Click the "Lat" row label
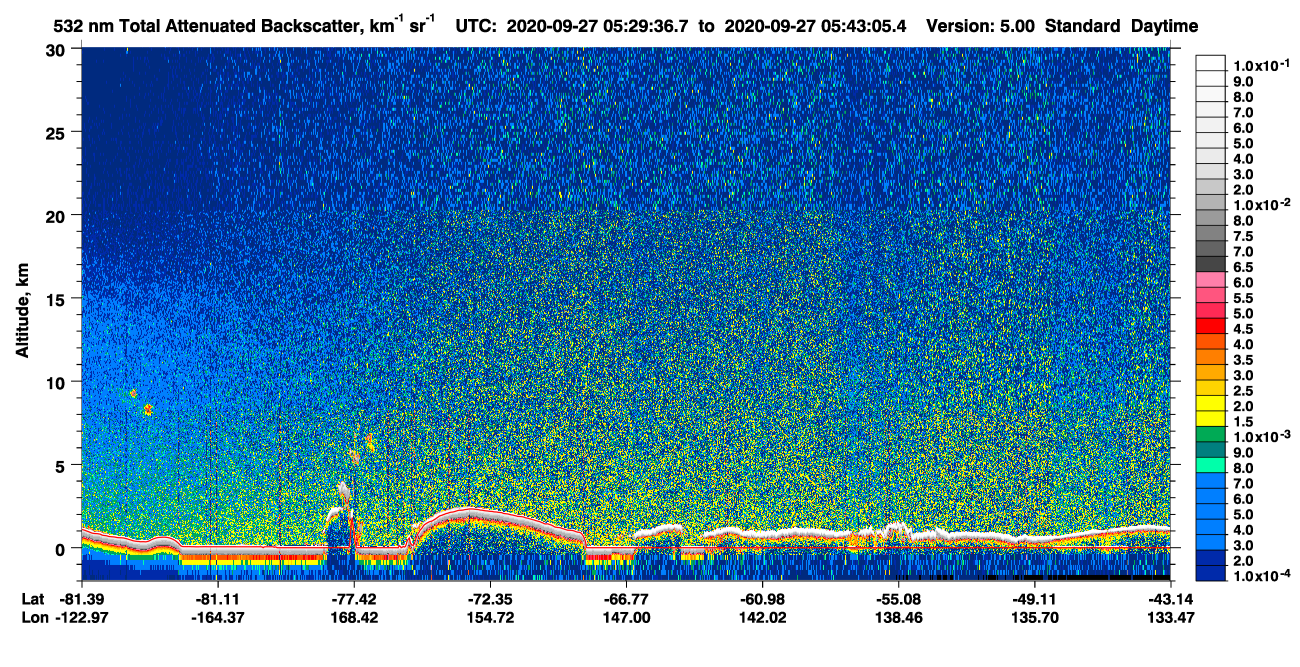 pyautogui.click(x=31, y=598)
